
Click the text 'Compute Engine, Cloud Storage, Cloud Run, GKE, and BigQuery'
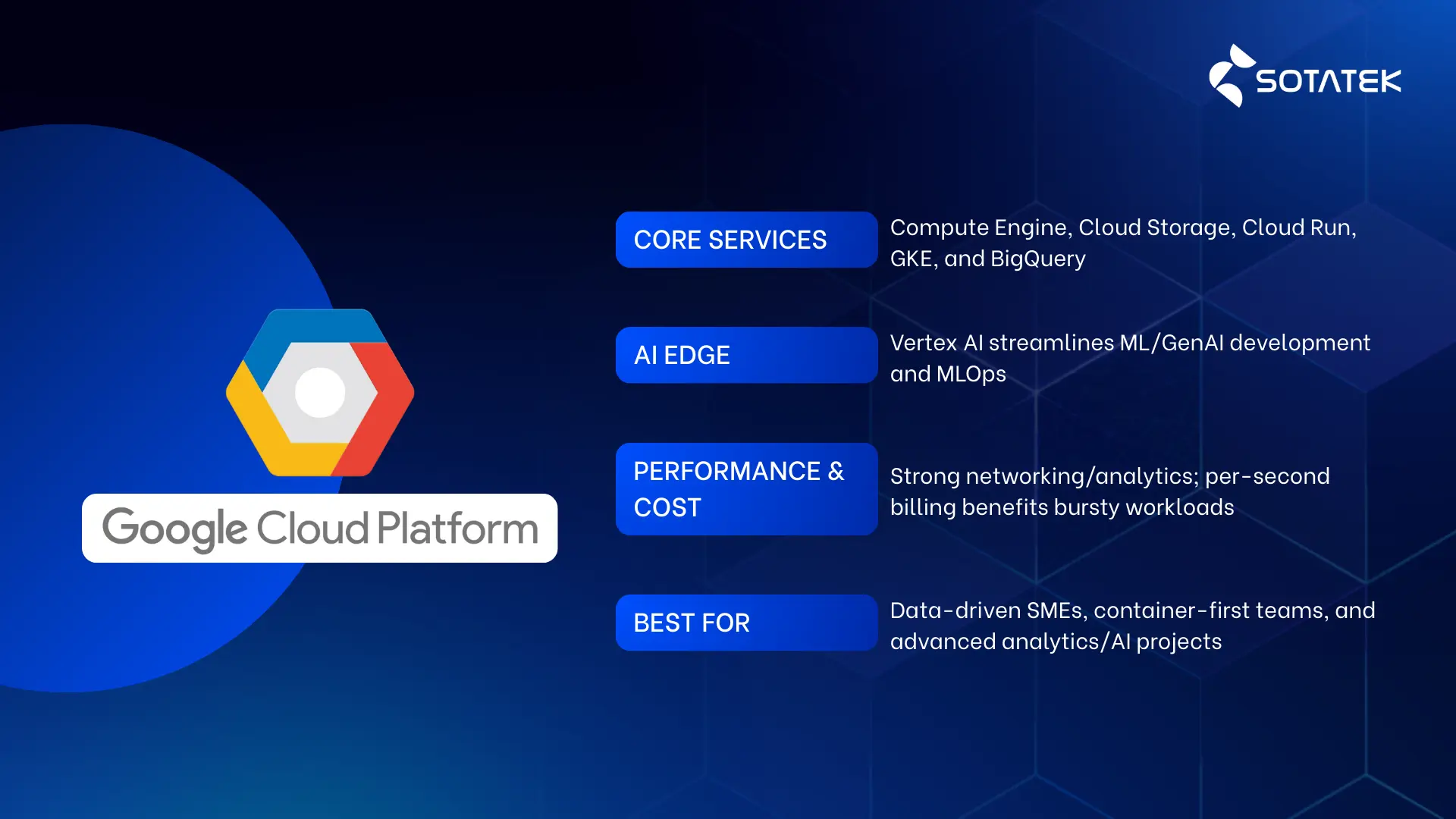point(1123,243)
